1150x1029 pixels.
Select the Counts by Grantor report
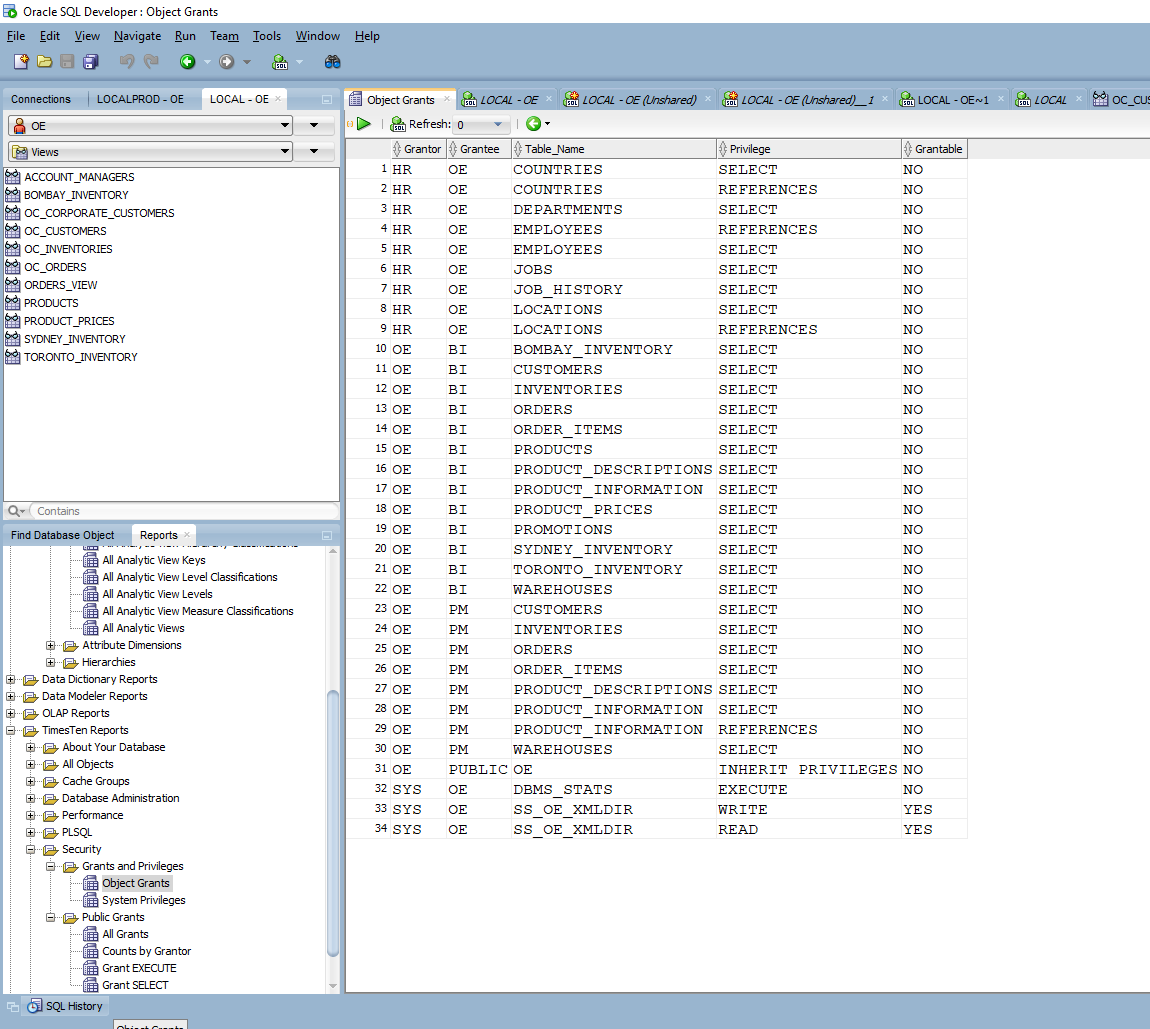coord(147,951)
